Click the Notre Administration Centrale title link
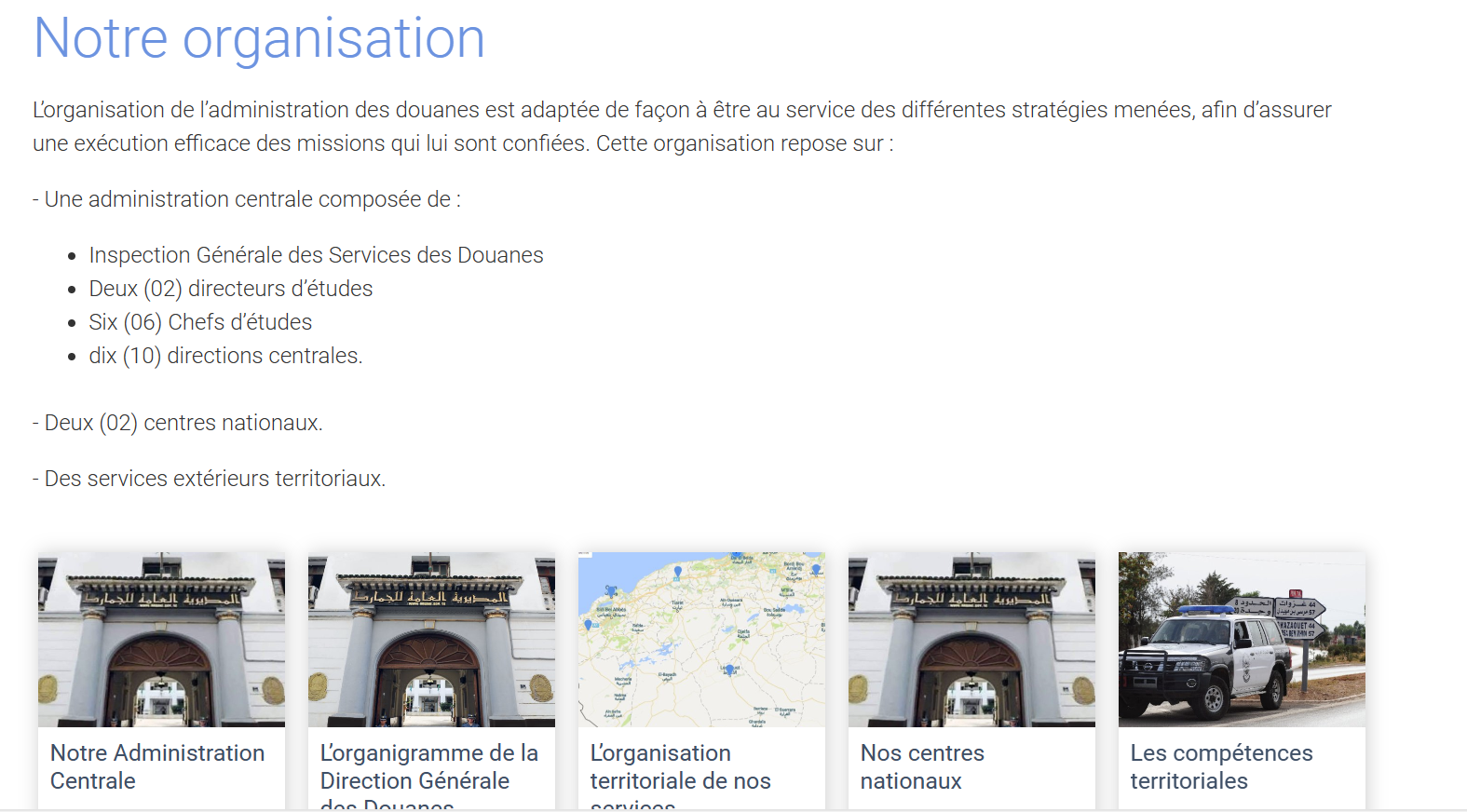1467x812 pixels. click(x=157, y=766)
